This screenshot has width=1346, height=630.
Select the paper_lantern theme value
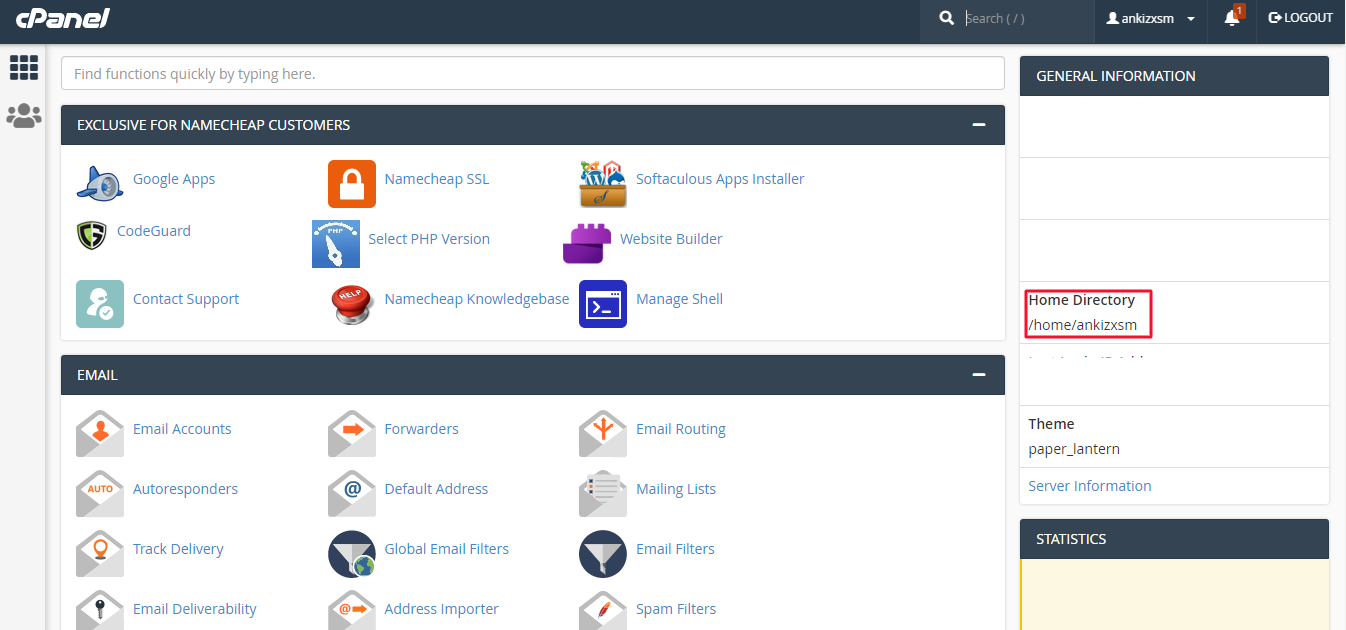1074,449
